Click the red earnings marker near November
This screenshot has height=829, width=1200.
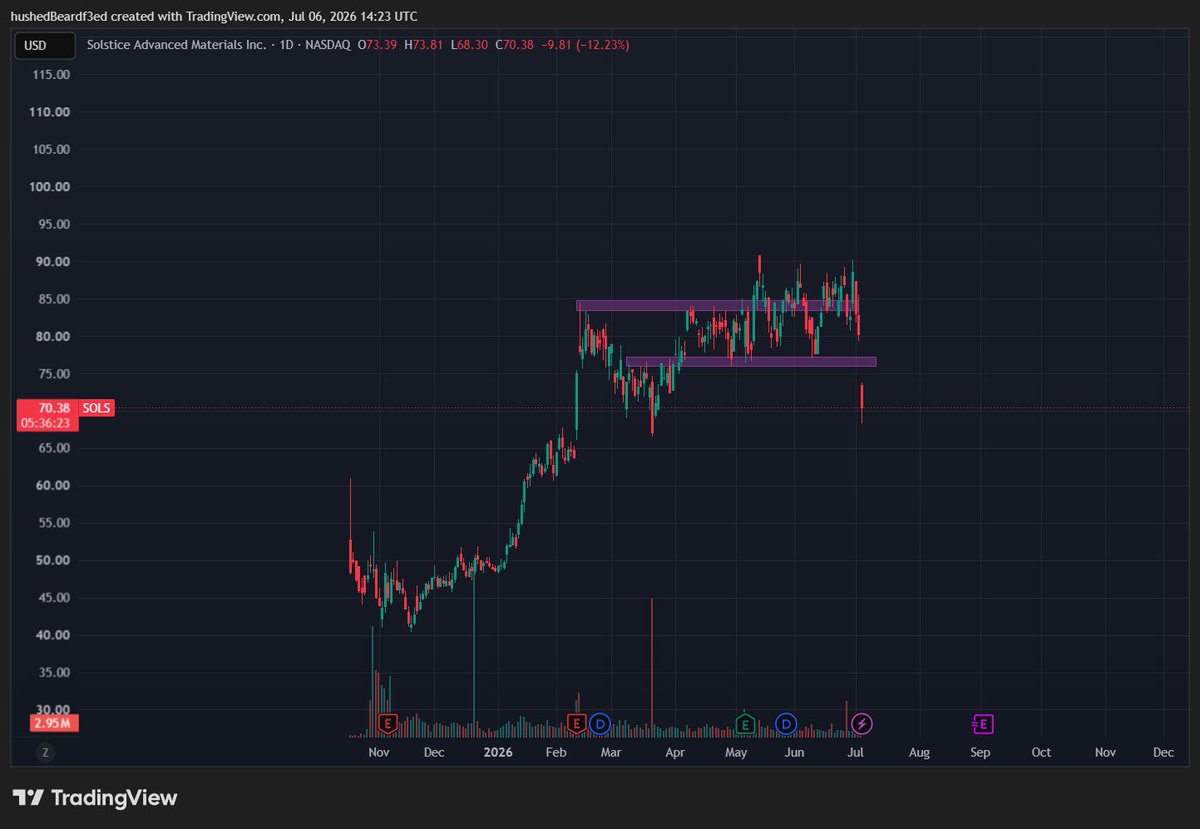[388, 723]
